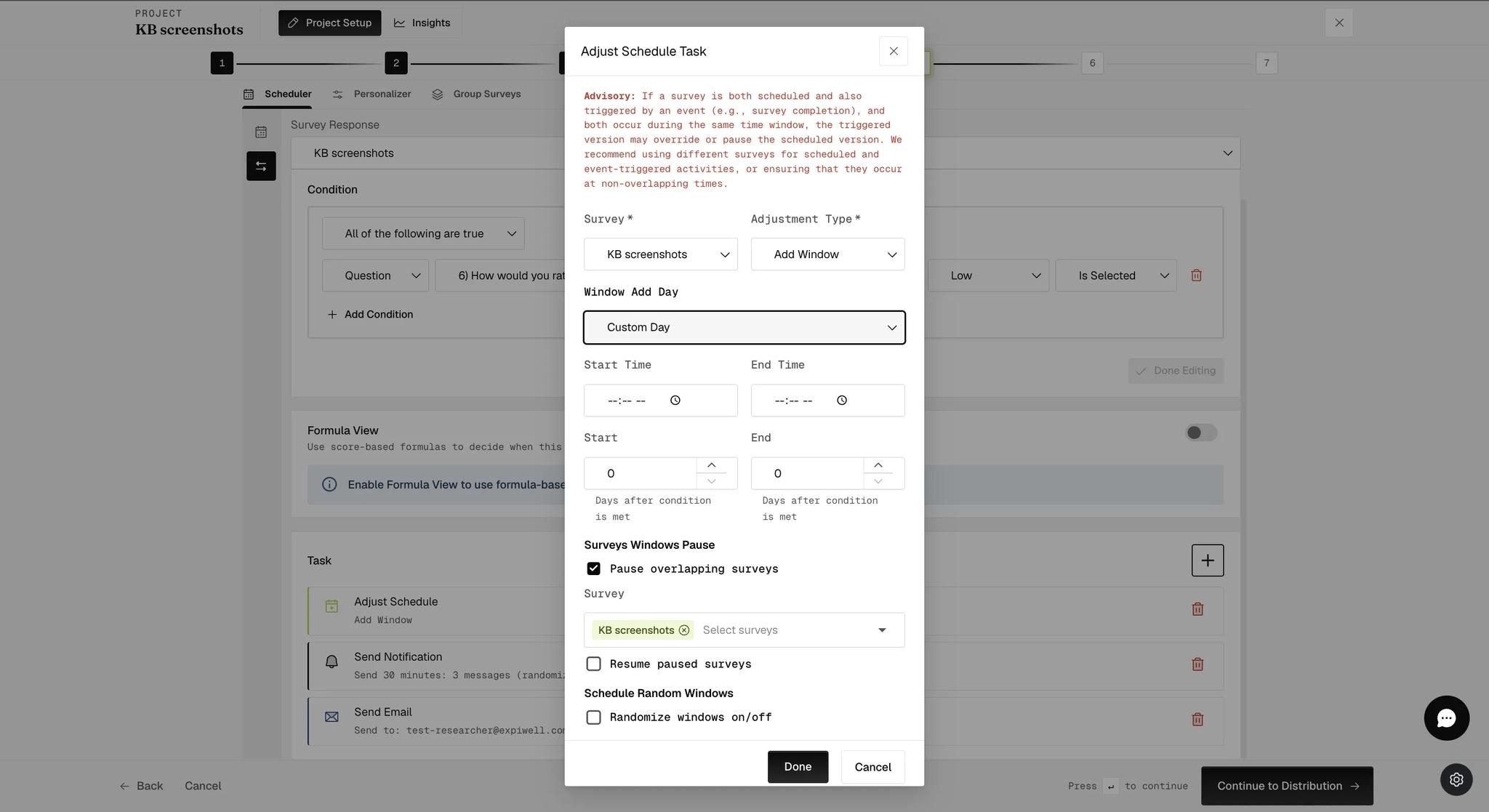
Task: Switch to the Group Surveys tab
Action: pyautogui.click(x=476, y=95)
